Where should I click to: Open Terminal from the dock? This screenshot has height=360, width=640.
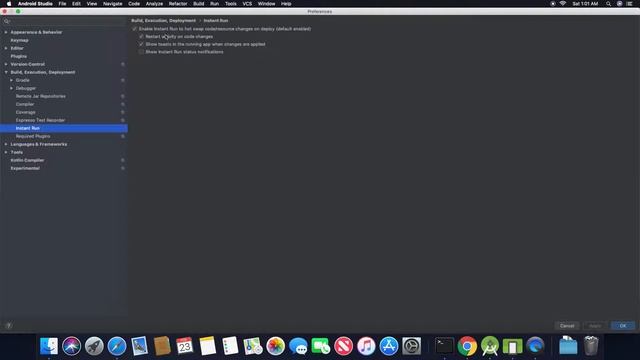[444, 346]
